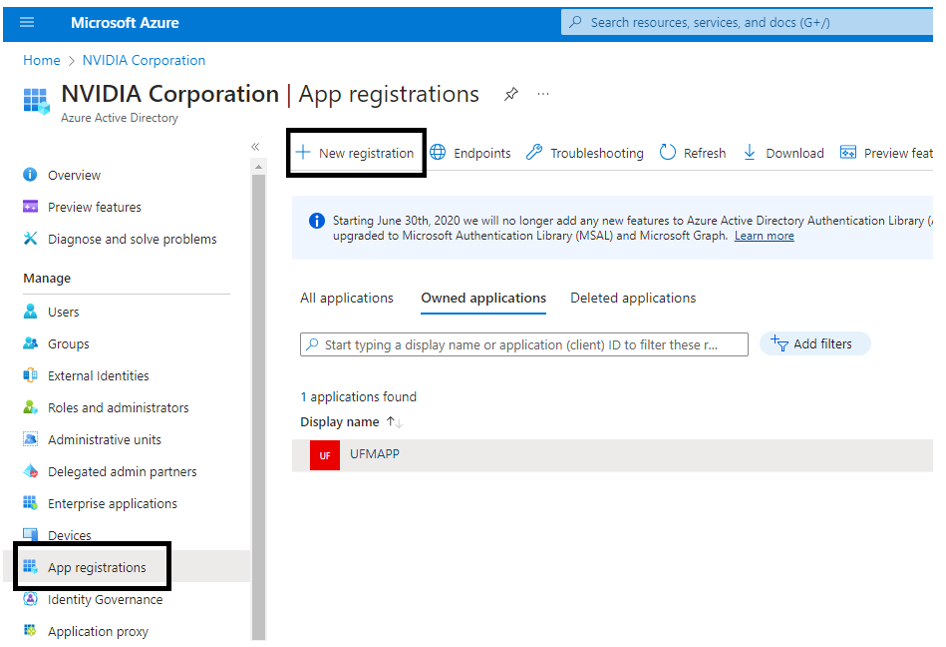Open the ellipsis more options menu
The height and width of the screenshot is (647, 946).
pyautogui.click(x=543, y=94)
